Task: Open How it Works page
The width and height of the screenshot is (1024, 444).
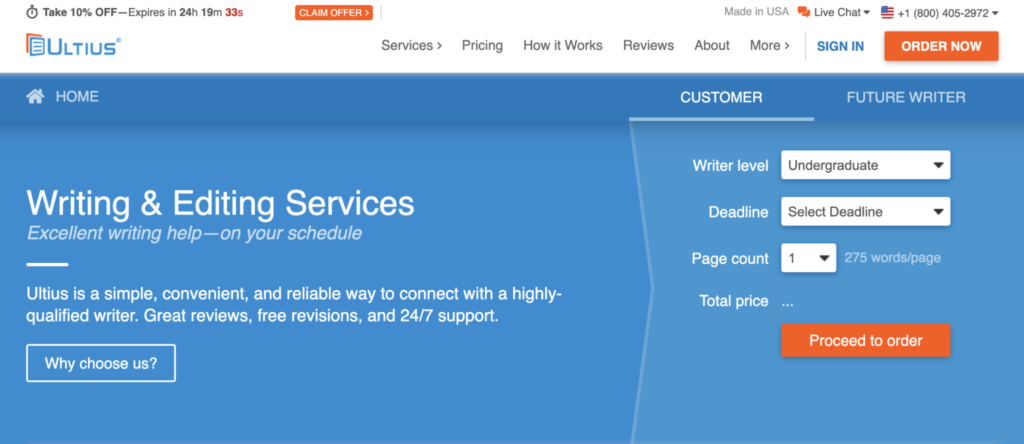Action: (563, 46)
